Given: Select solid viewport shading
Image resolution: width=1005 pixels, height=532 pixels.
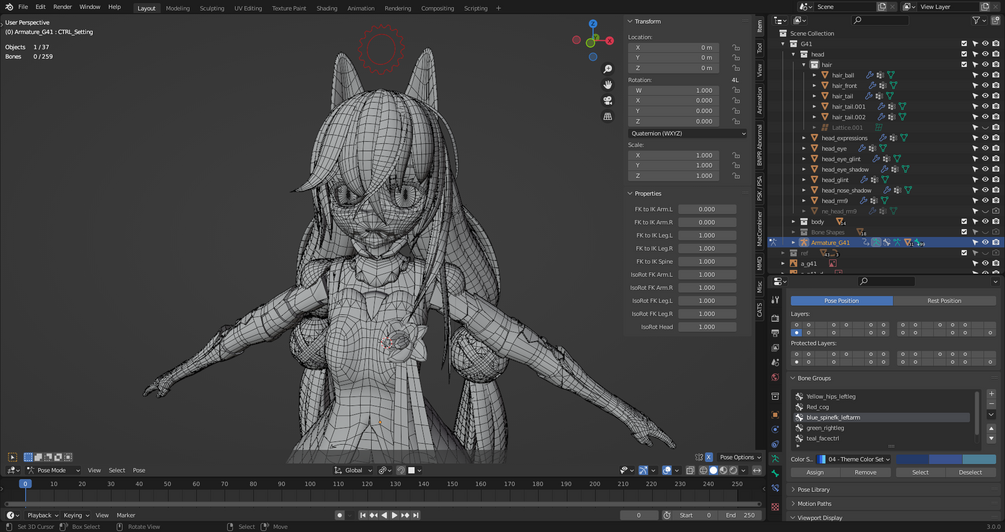Looking at the screenshot, I should 713,470.
